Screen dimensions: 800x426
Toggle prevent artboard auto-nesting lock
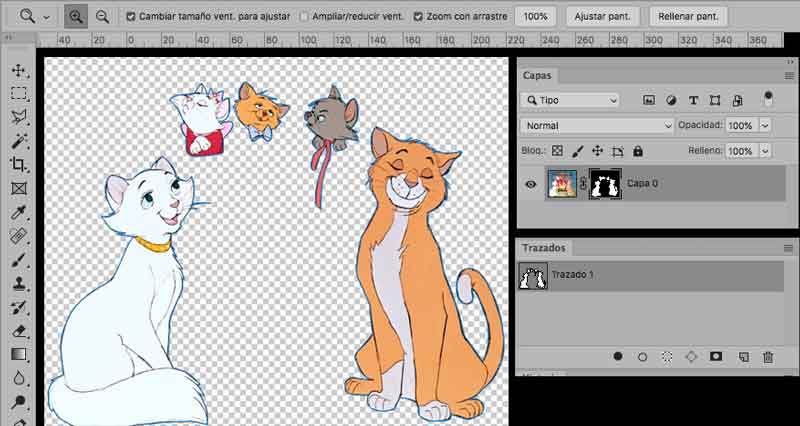point(618,151)
